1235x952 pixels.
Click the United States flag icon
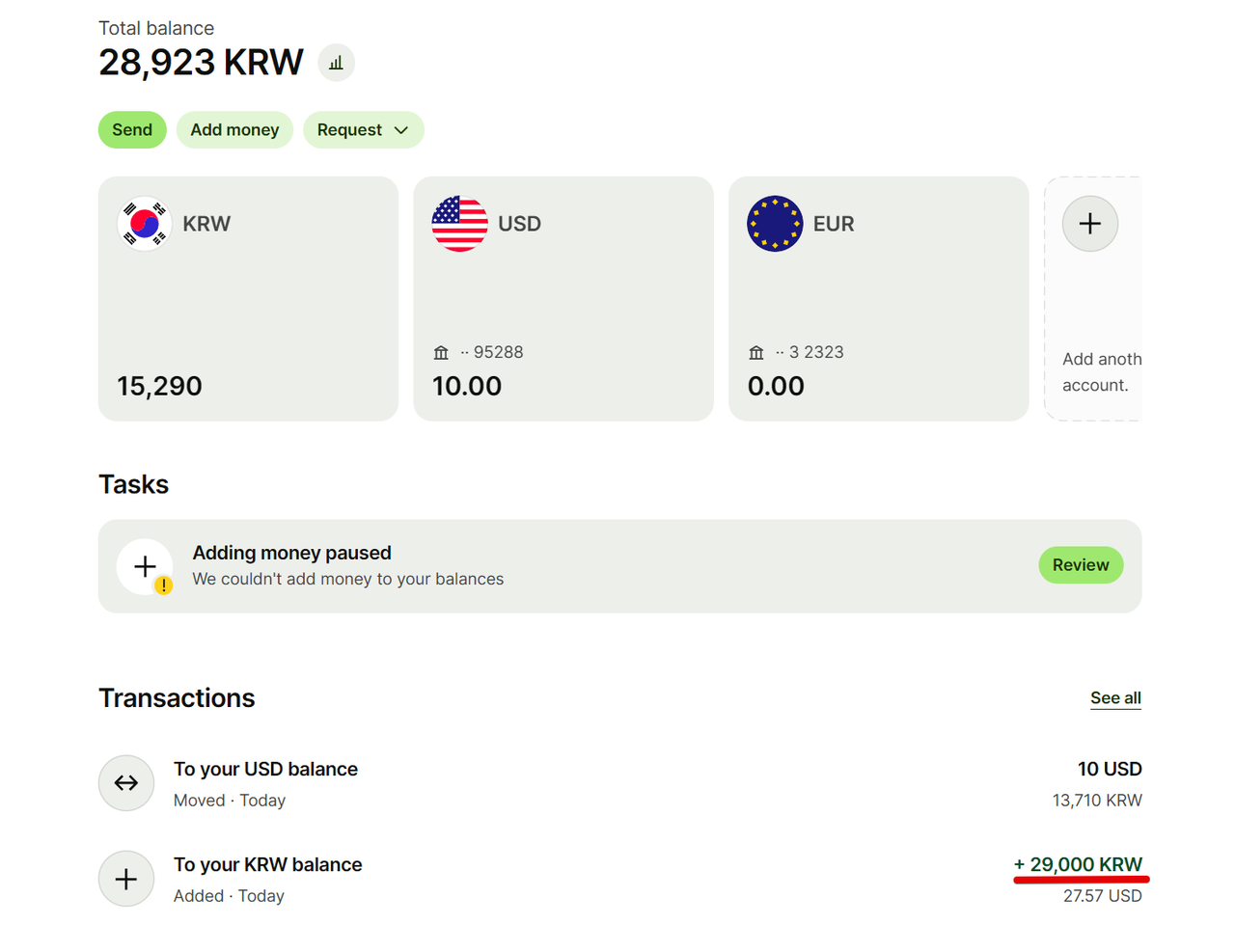[x=460, y=224]
